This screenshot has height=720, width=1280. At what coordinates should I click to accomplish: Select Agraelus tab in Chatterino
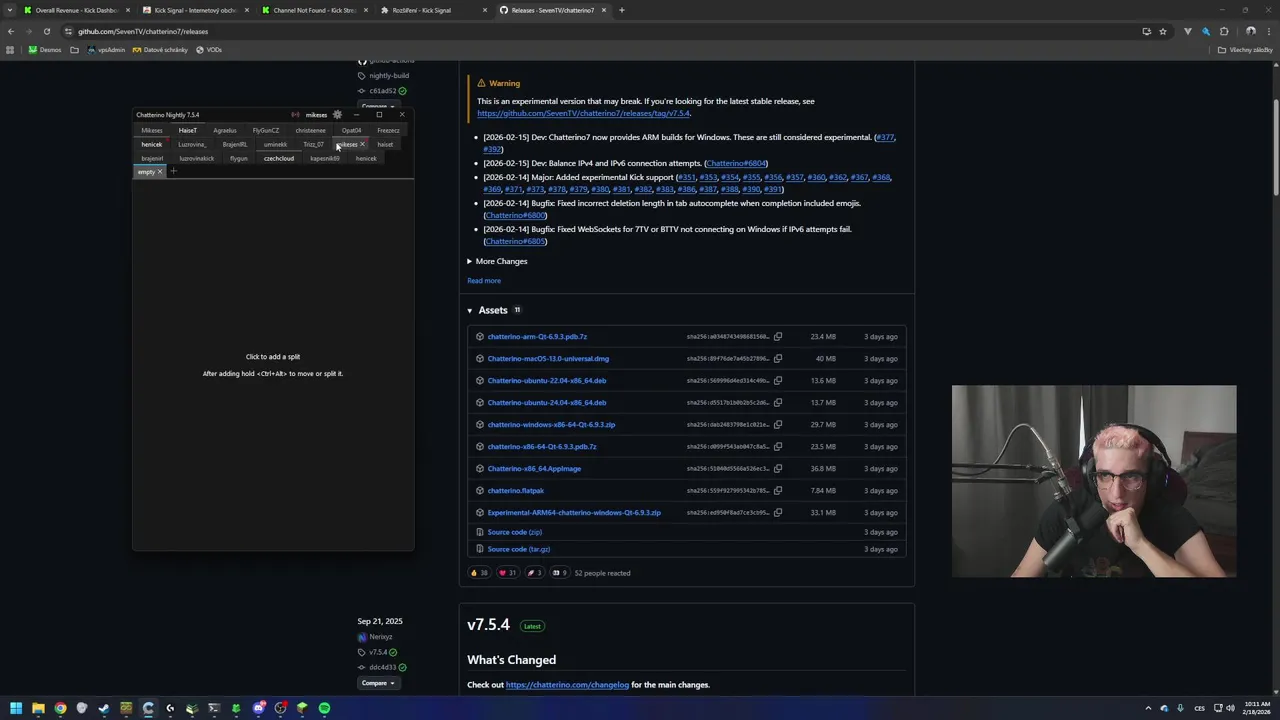tap(224, 130)
